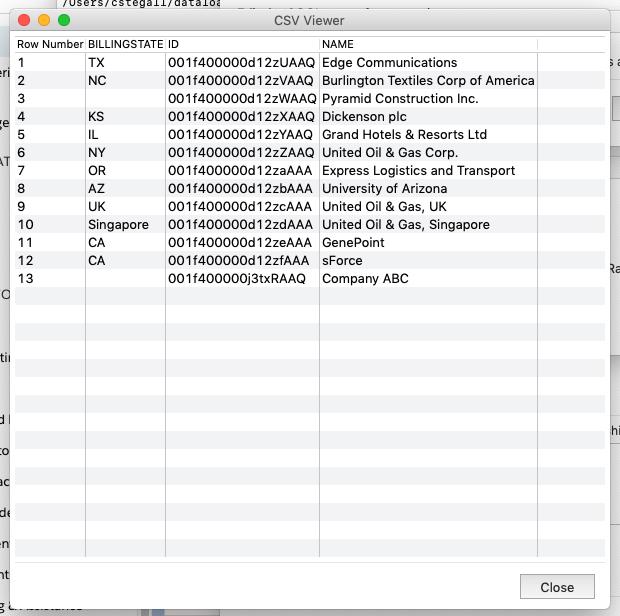Click ID 001f400000d12zVAAQ
The height and width of the screenshot is (616, 620).
pos(242,81)
